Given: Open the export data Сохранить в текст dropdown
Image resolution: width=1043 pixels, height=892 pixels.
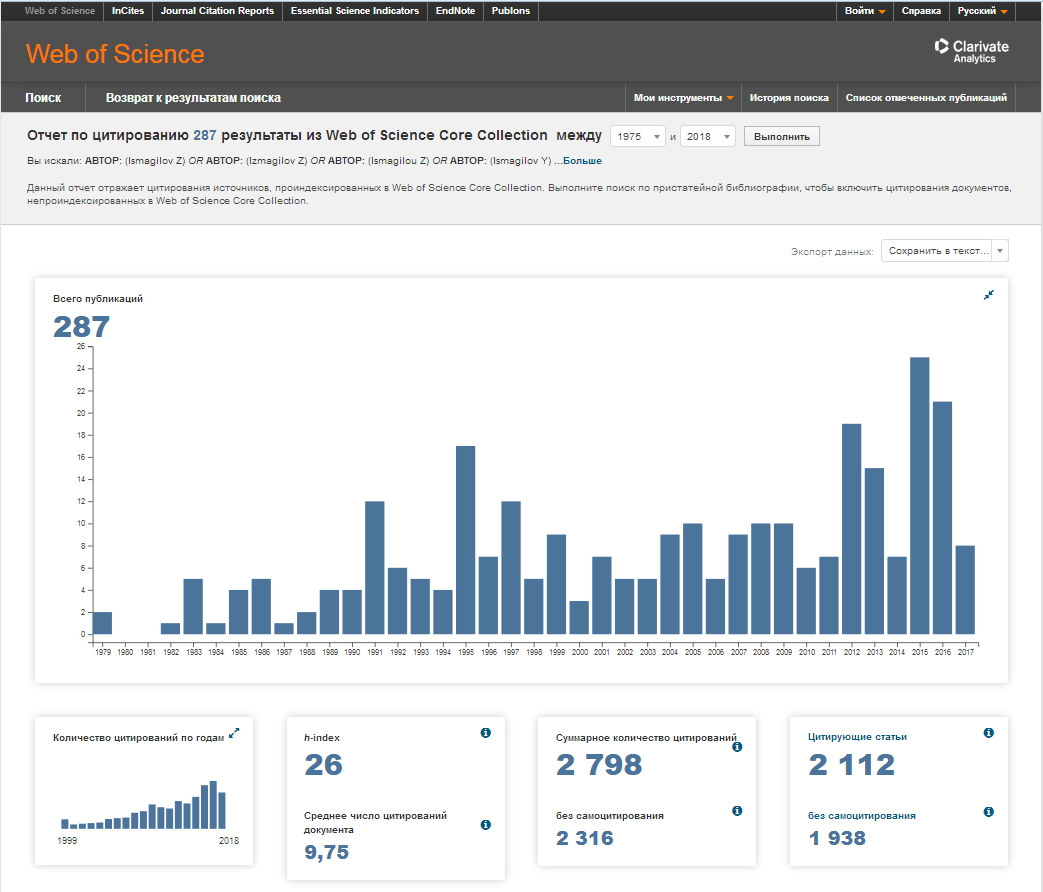Looking at the screenshot, I should 945,251.
